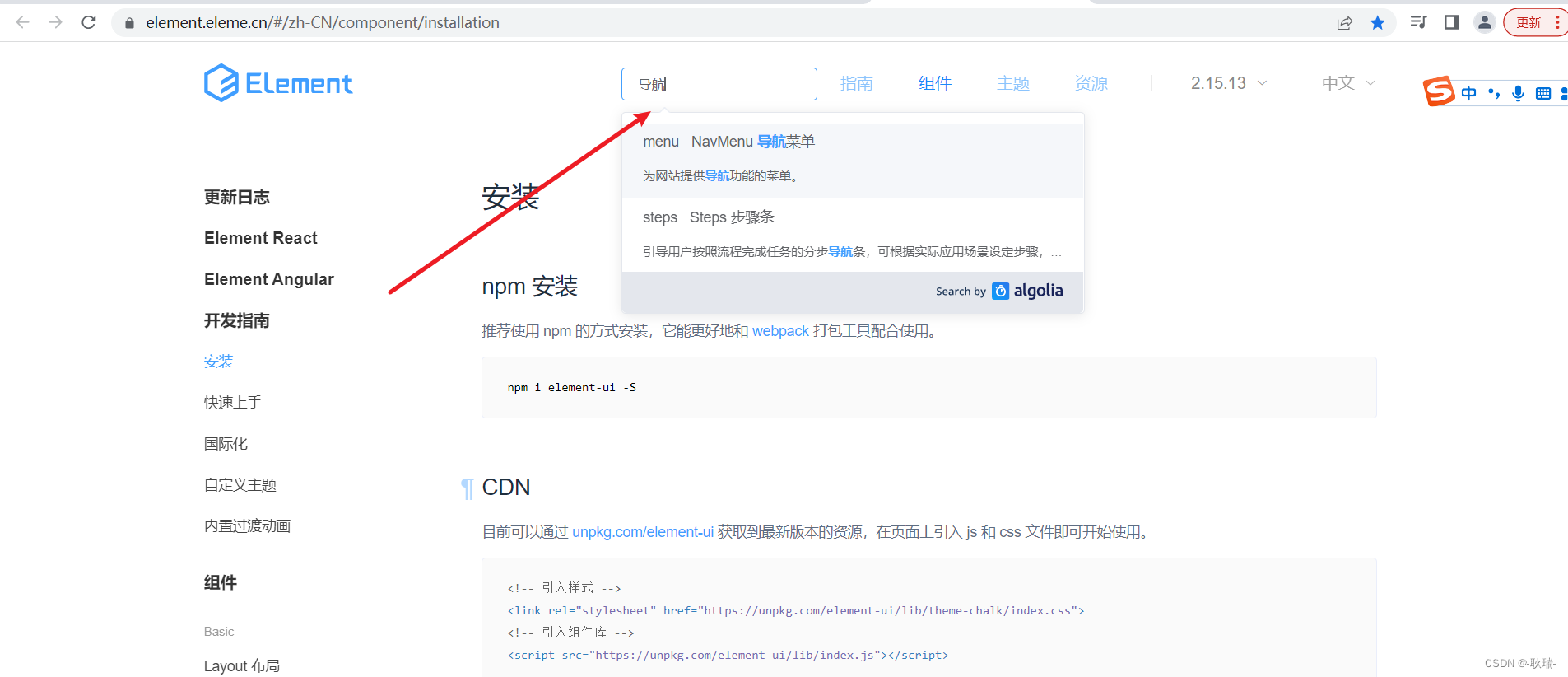Click the CDN heading
The image size is (1568, 677).
506,488
